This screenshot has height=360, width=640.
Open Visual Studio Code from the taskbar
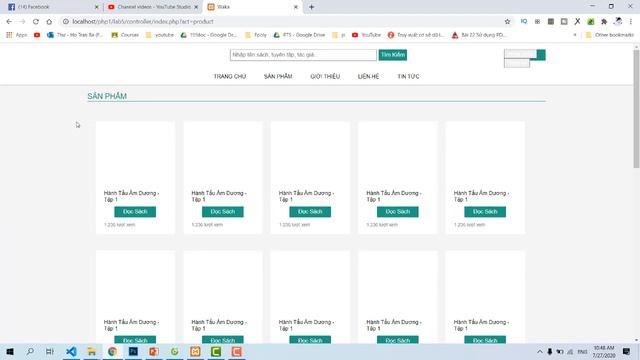(x=71, y=351)
